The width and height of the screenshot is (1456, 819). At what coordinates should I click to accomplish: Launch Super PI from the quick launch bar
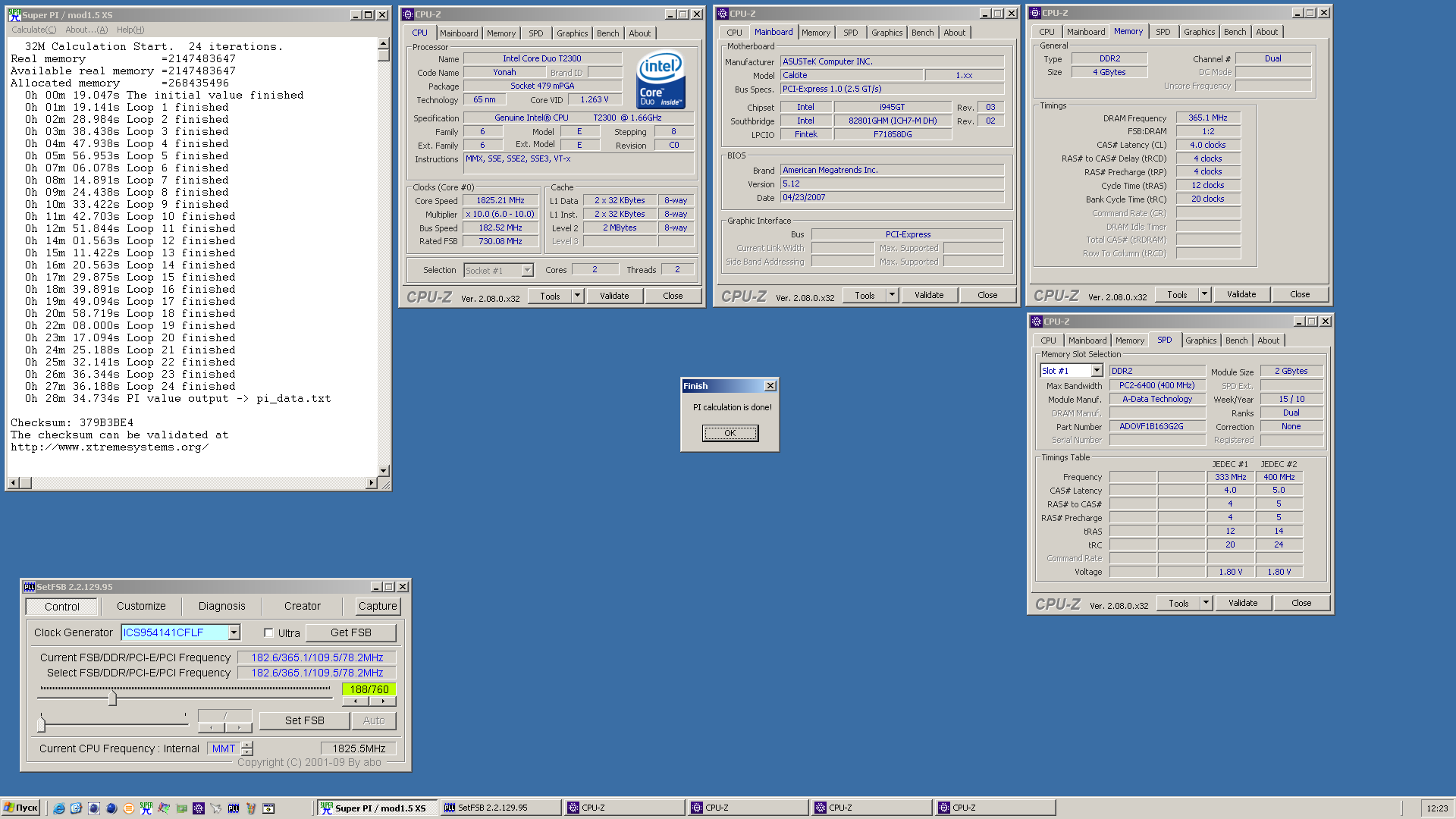(146, 808)
